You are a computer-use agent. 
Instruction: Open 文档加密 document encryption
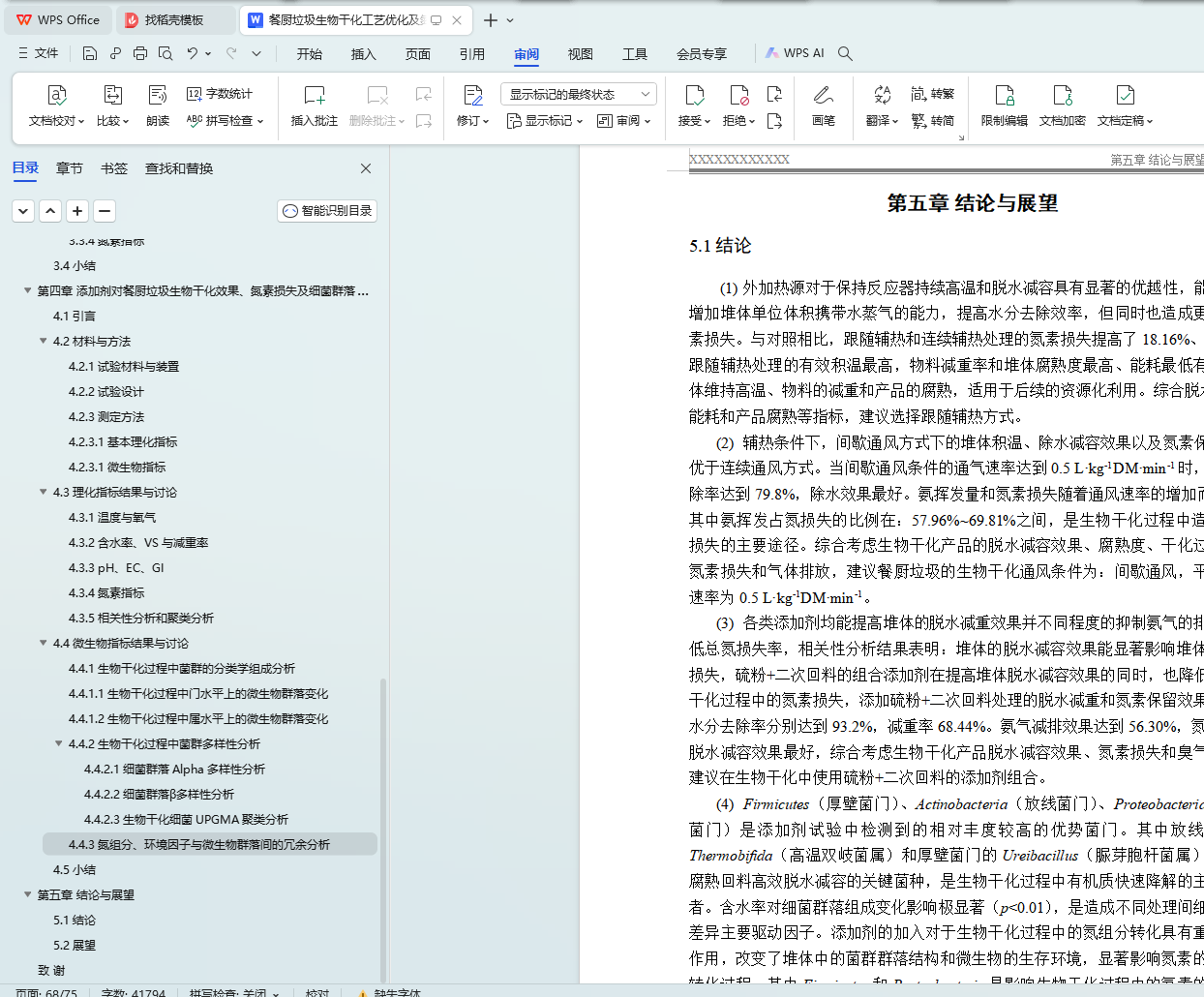tap(1063, 105)
